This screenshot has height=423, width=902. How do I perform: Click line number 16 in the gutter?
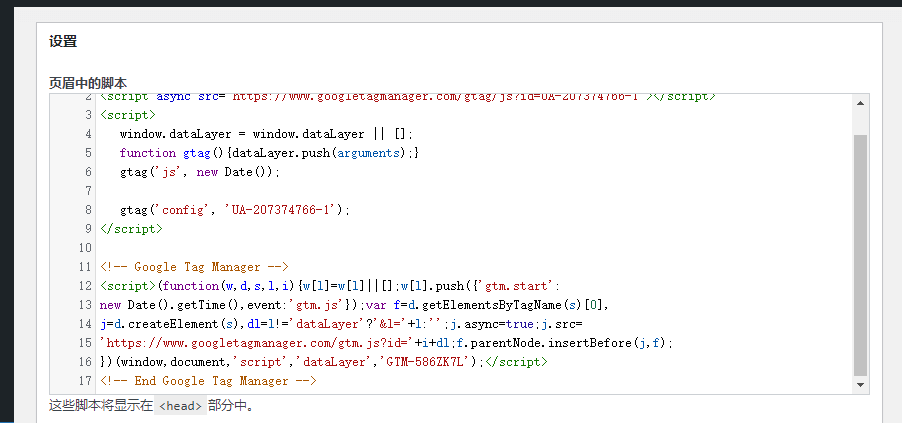coord(86,362)
